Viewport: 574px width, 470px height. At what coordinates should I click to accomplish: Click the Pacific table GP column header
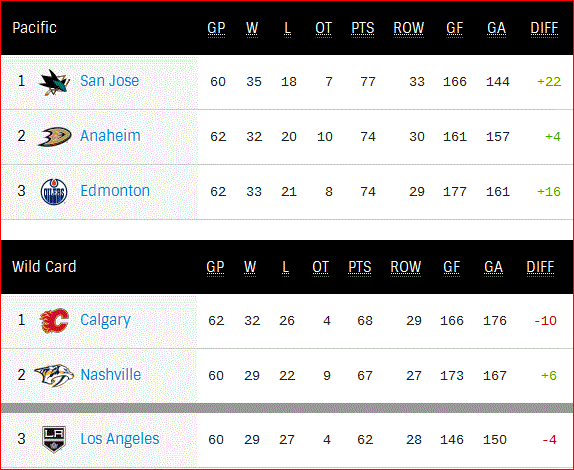(216, 29)
